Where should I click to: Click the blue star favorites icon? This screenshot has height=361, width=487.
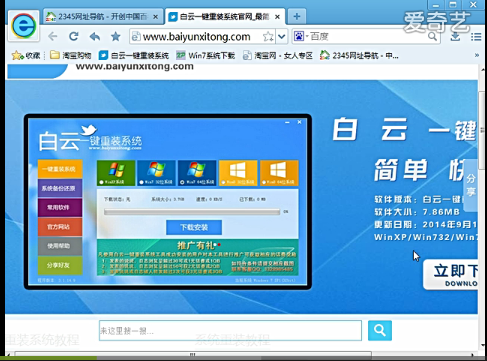[x=116, y=36]
